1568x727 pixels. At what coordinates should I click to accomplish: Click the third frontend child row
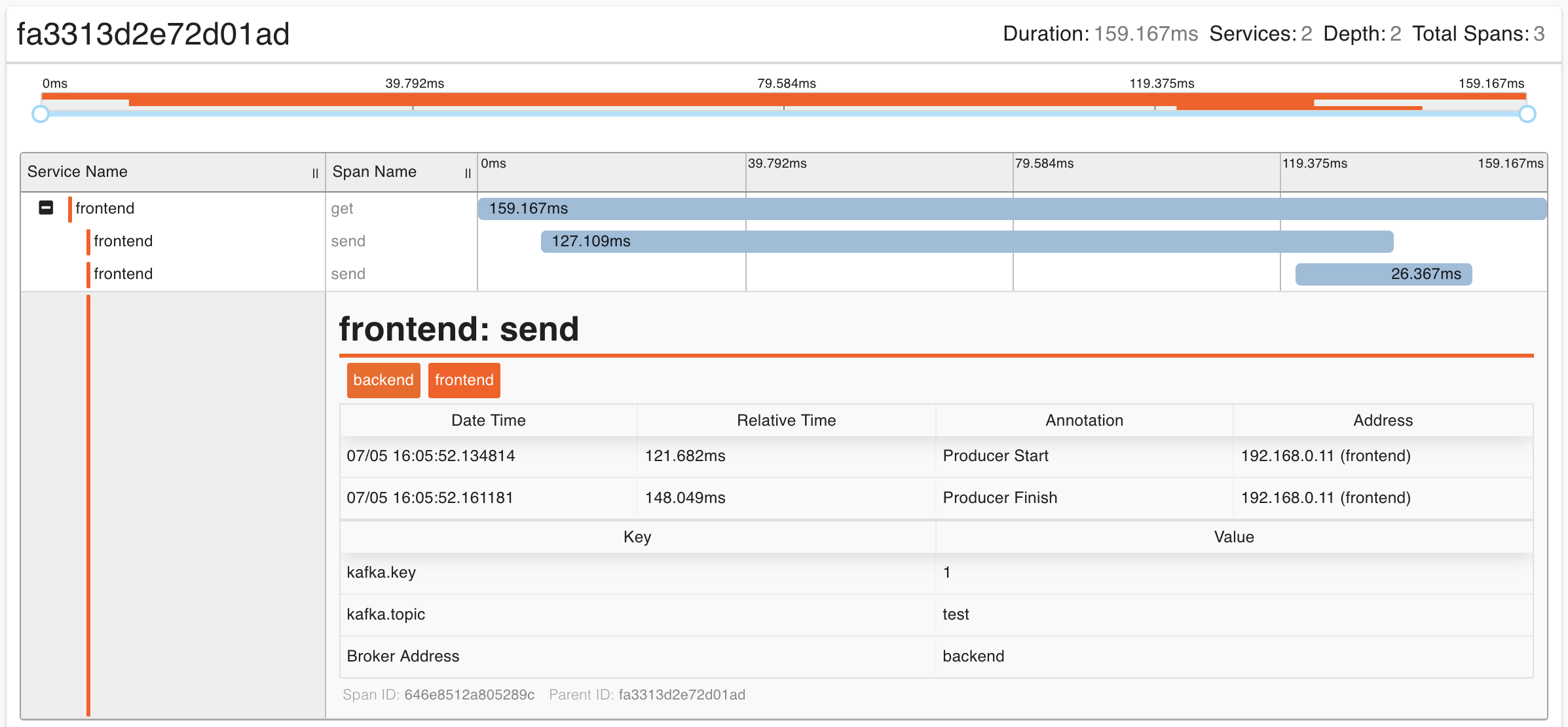(123, 274)
